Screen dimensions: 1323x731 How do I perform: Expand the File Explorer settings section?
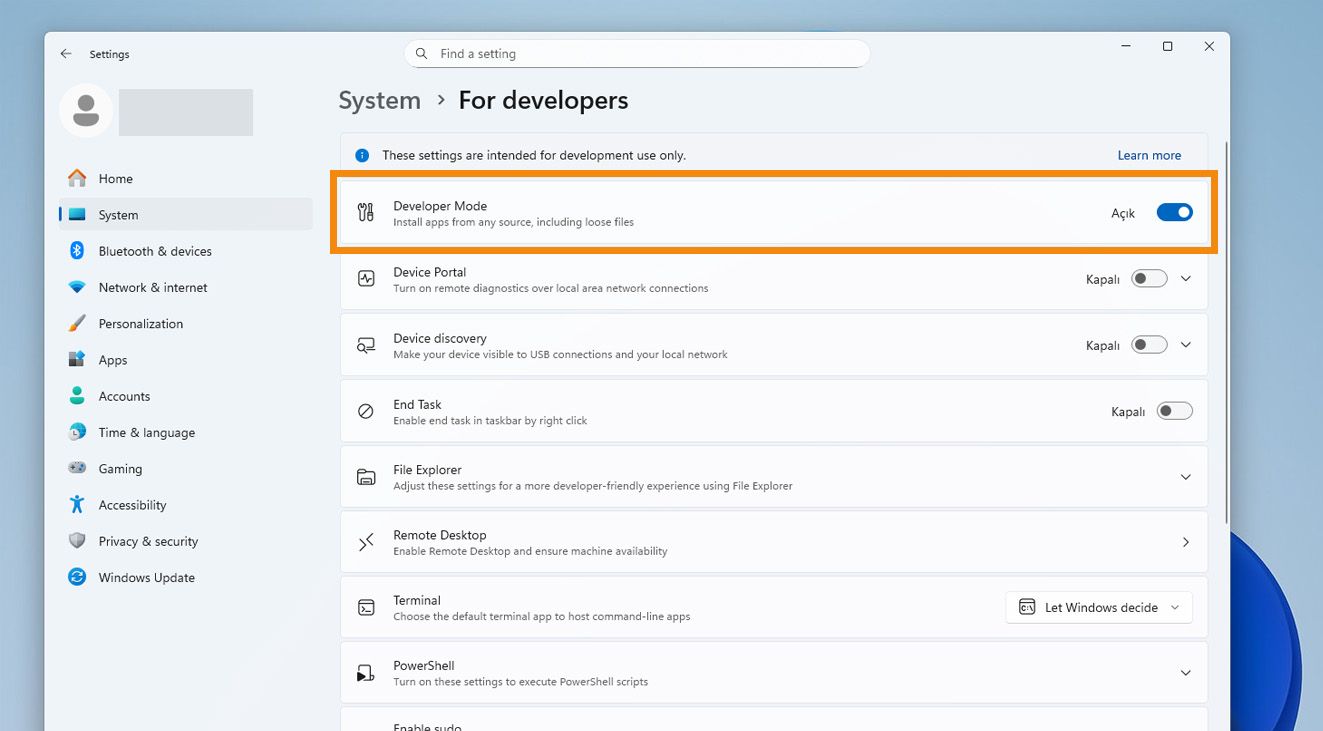click(1185, 477)
